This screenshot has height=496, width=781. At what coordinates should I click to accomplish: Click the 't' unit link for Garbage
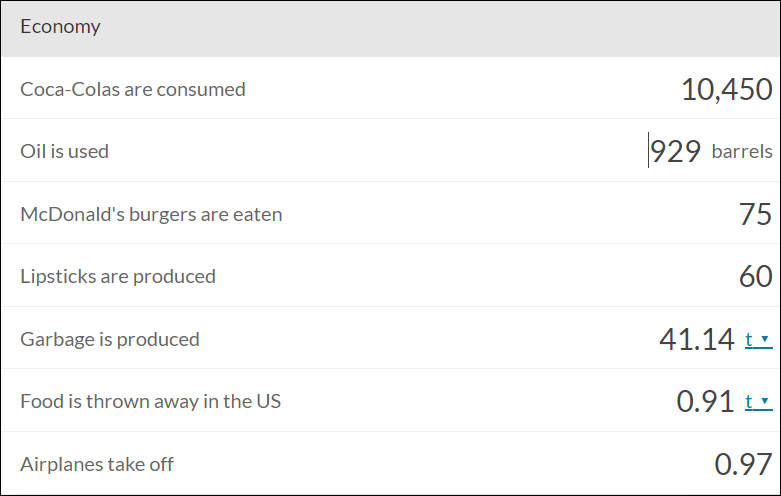coord(749,339)
